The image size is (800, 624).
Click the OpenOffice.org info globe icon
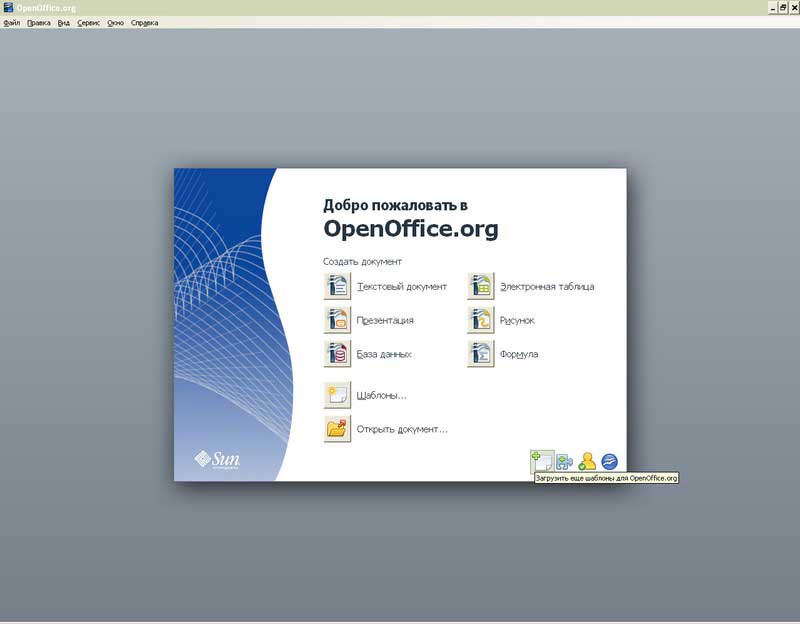point(610,462)
